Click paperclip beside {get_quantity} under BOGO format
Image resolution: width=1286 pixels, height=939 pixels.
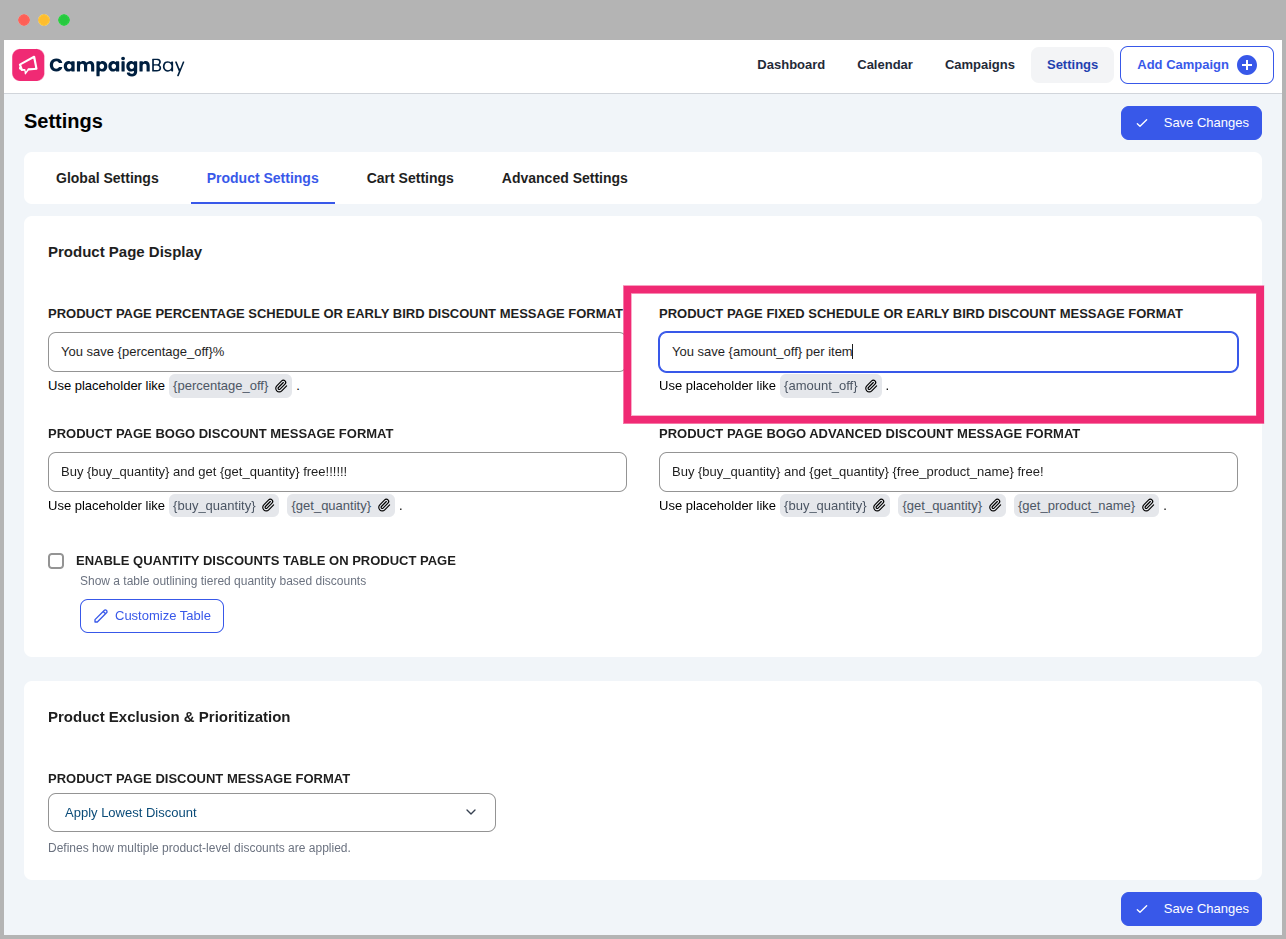384,506
